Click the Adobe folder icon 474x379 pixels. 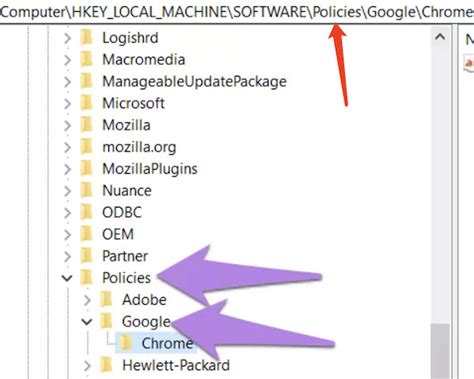coord(107,299)
